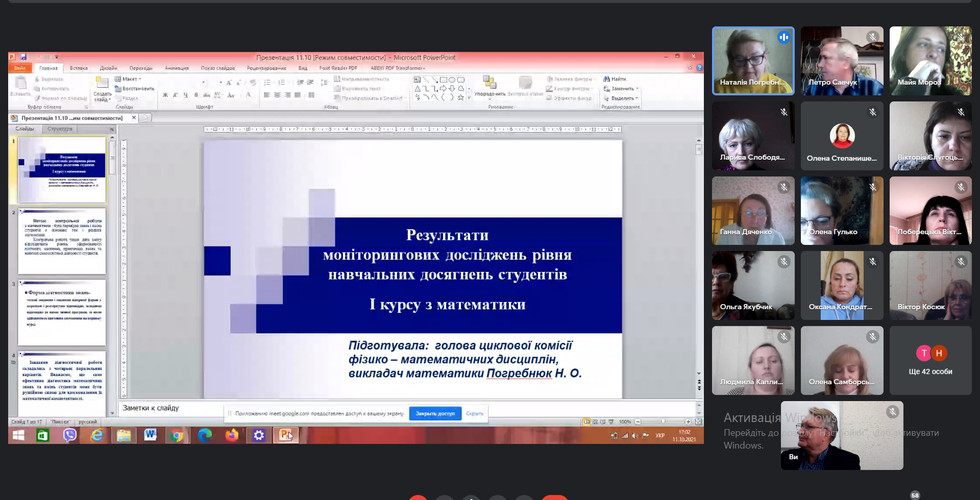Switch to Normal view in status bar

tap(586, 422)
